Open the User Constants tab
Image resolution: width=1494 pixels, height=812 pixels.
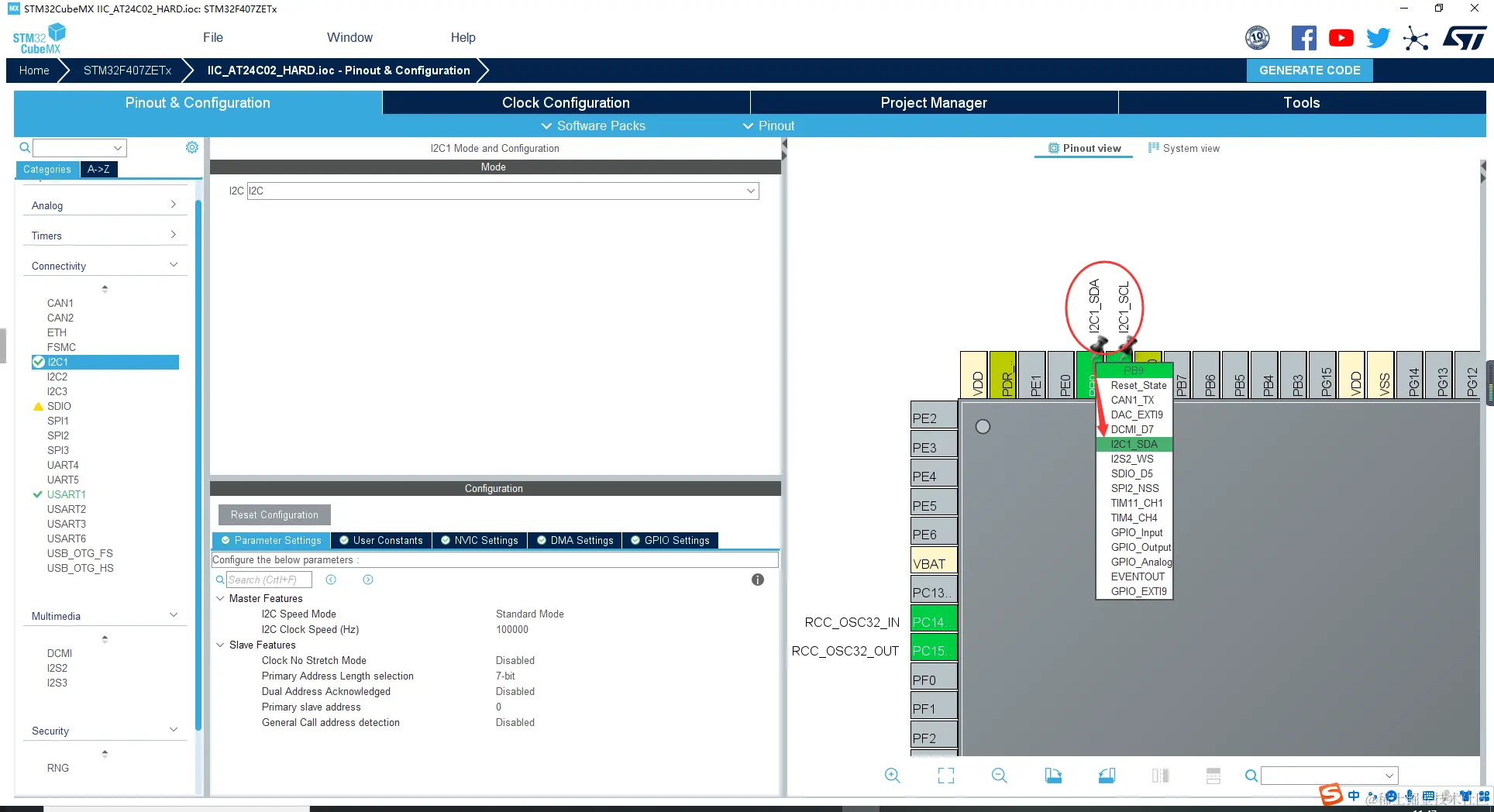[381, 540]
